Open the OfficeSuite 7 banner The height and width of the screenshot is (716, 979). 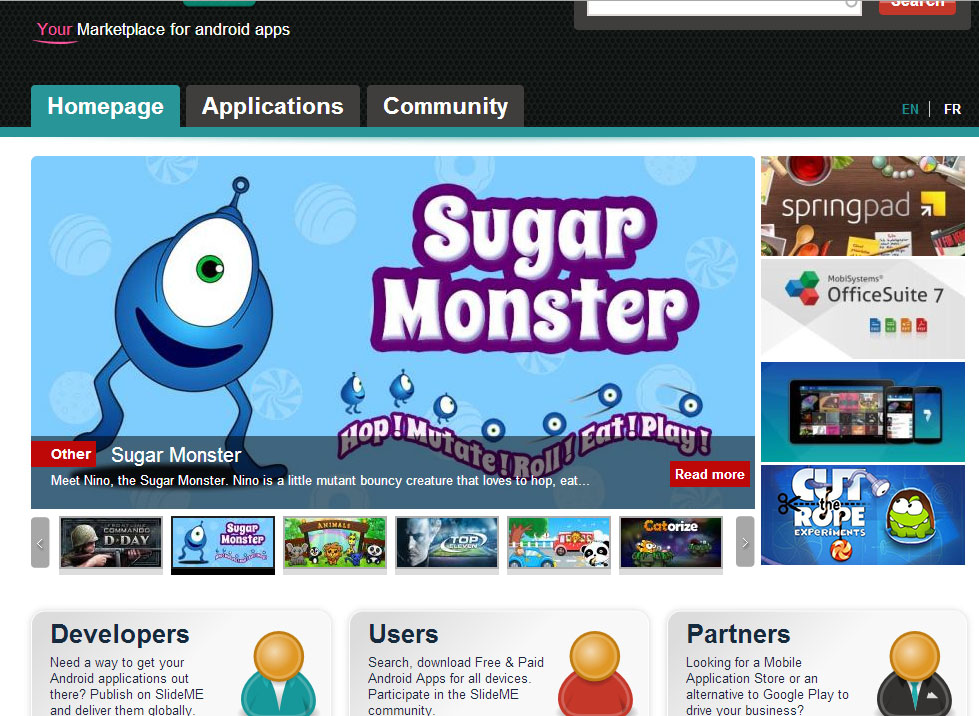click(862, 309)
